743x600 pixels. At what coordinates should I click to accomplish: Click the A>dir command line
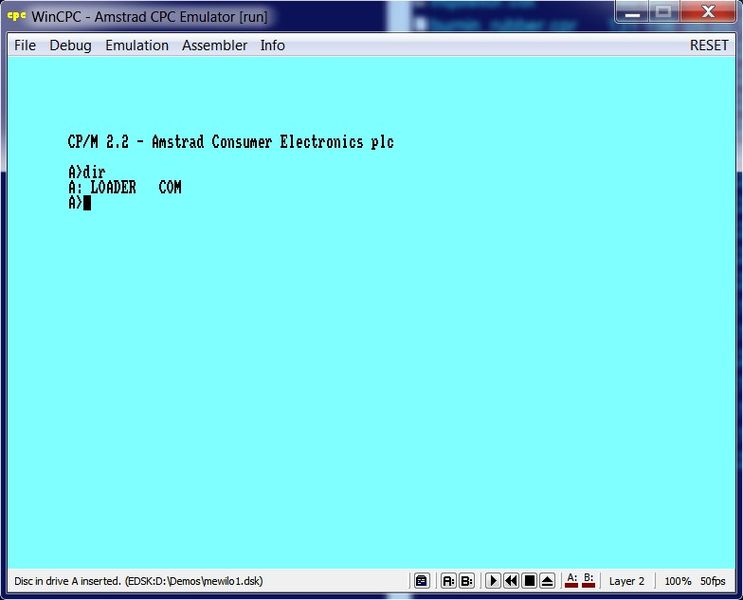pos(87,172)
